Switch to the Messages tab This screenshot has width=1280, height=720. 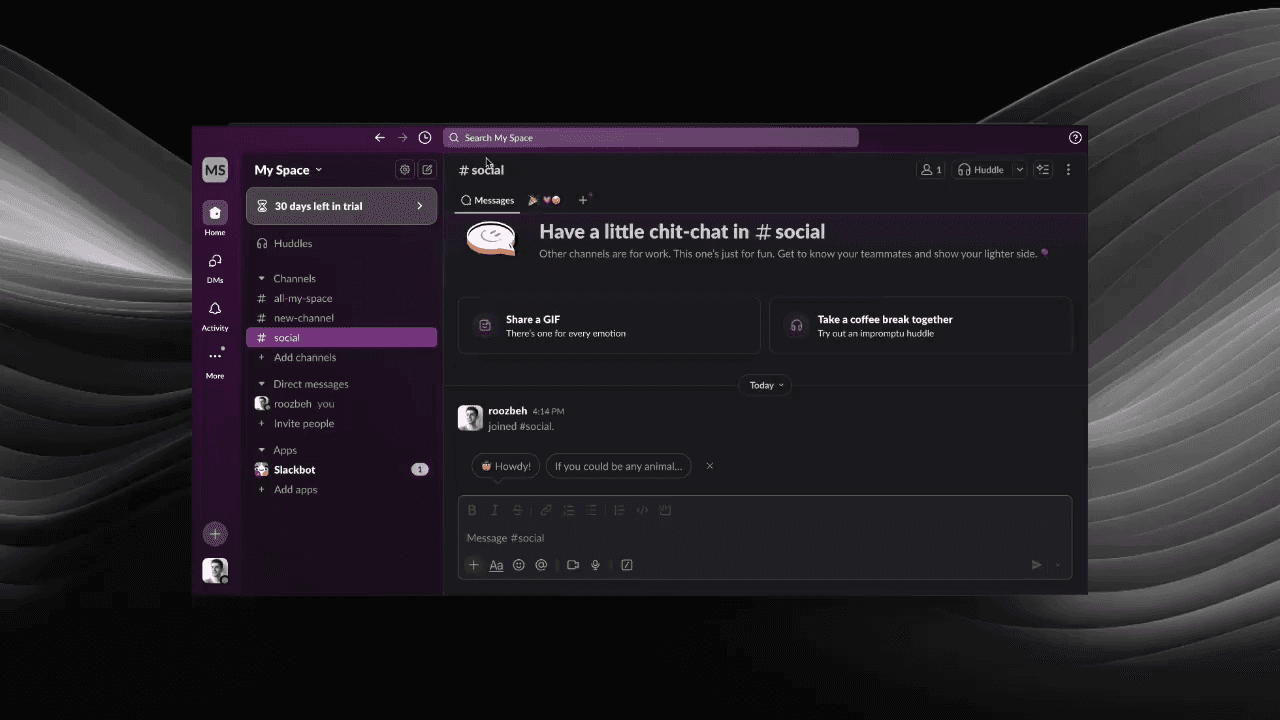tap(487, 200)
